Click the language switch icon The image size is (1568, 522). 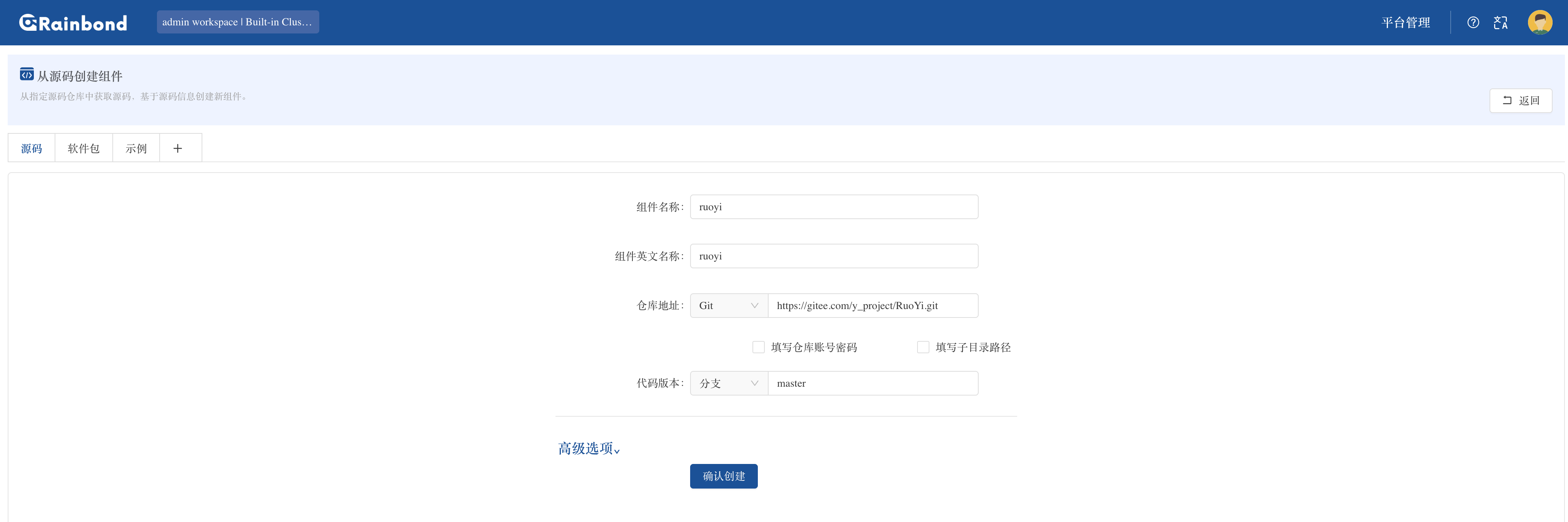[x=1500, y=23]
